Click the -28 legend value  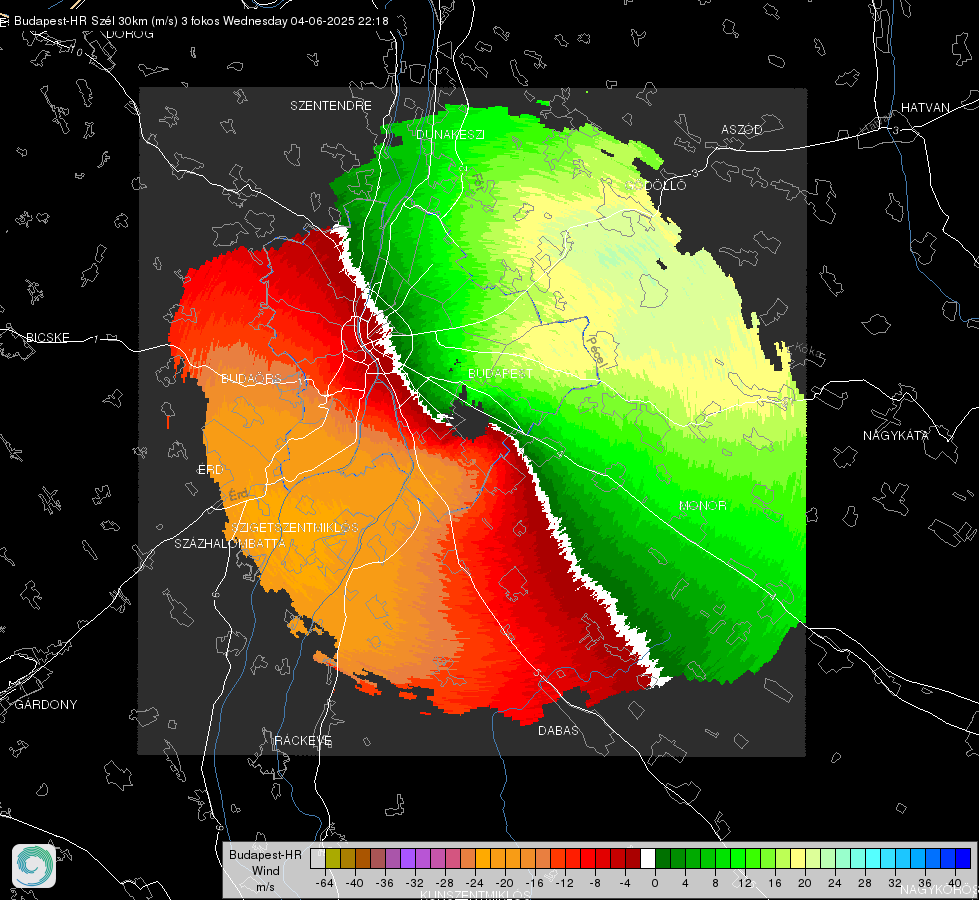click(x=445, y=883)
